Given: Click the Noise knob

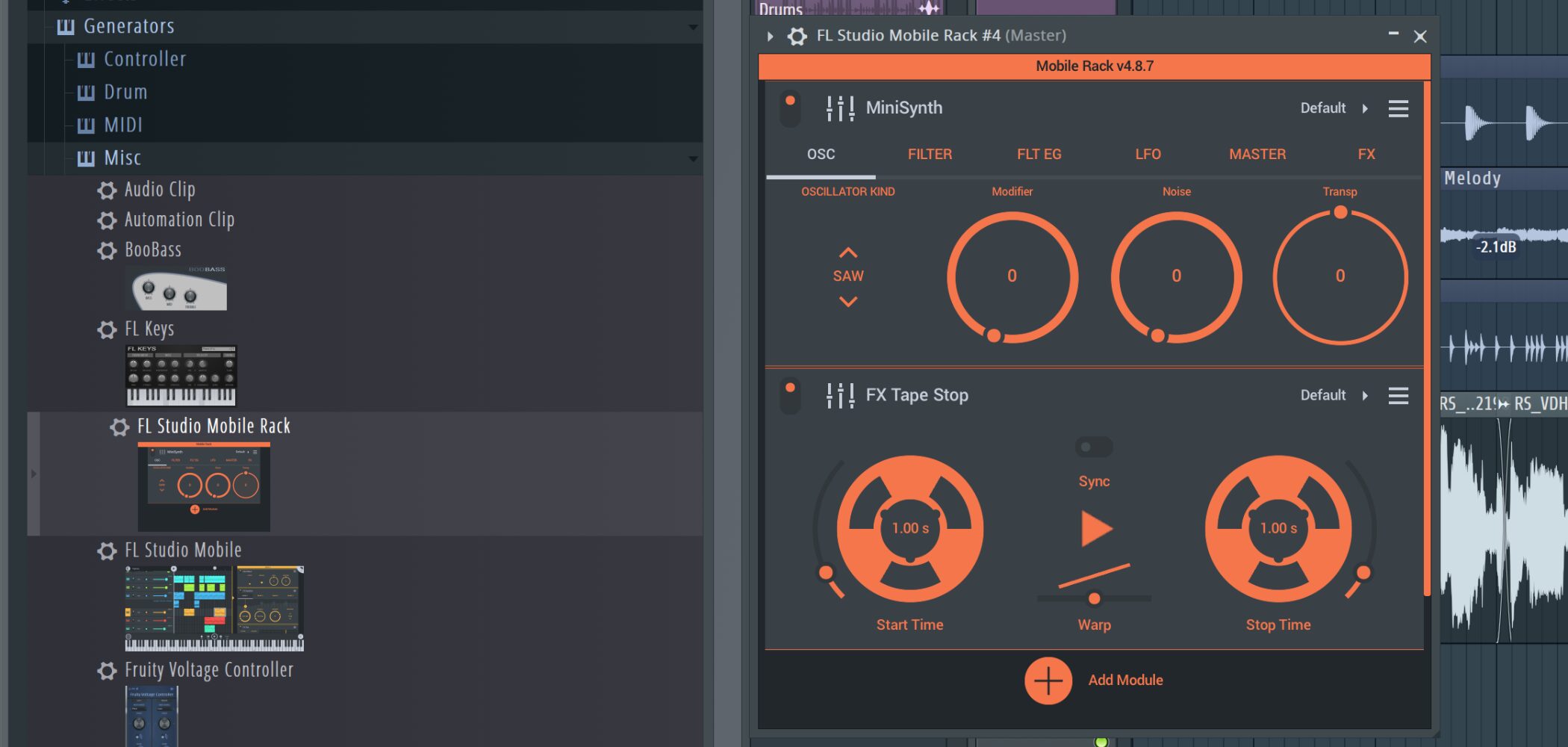Looking at the screenshot, I should point(1176,277).
